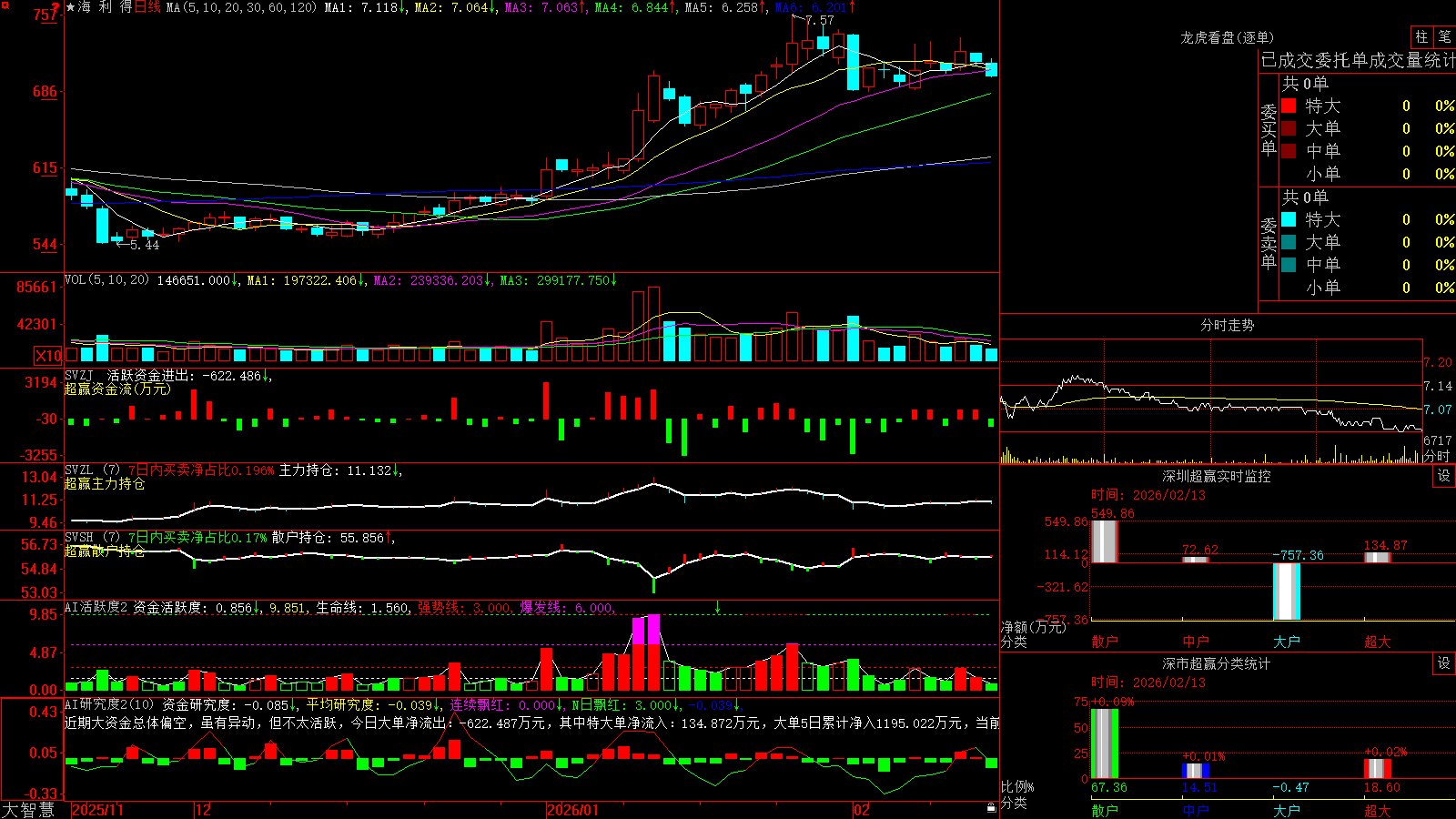
Task: Click the 超大 bar labeled 134.87
Action: click(1377, 557)
